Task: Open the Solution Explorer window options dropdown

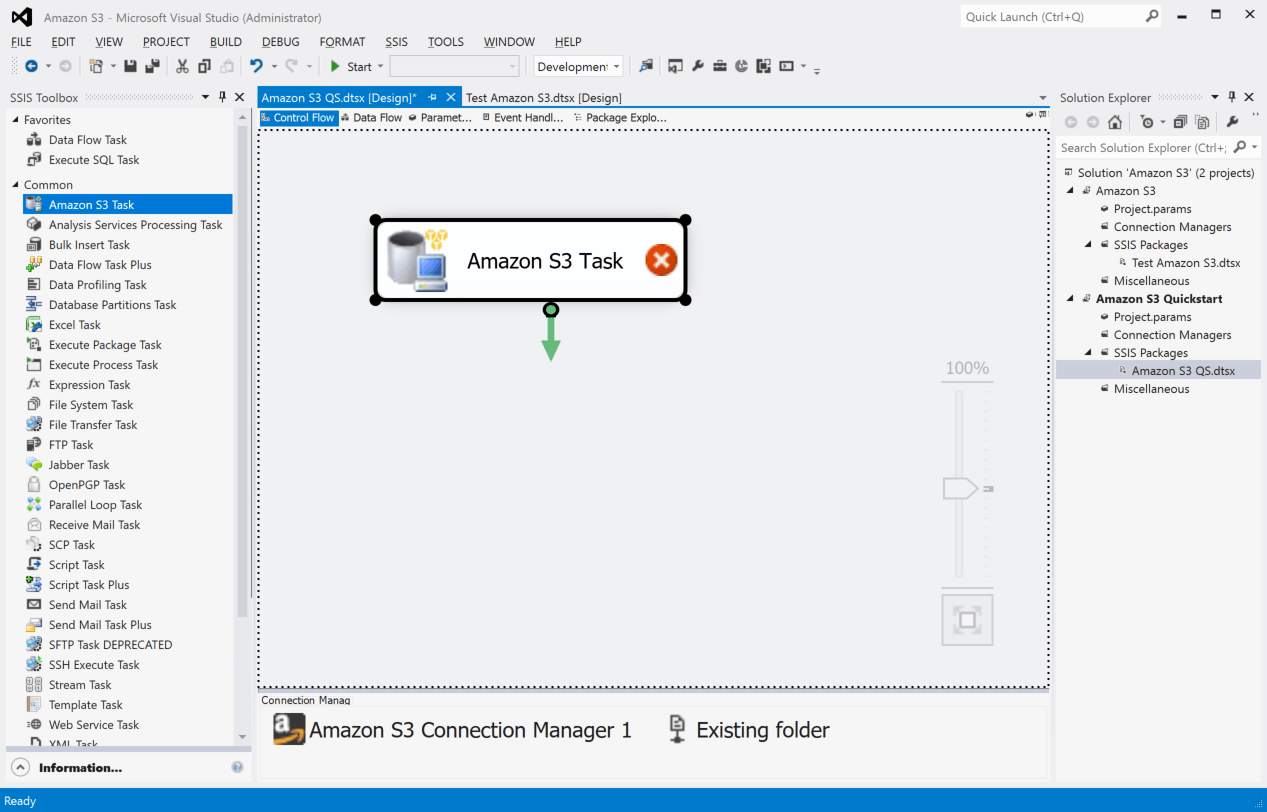Action: tap(1215, 97)
